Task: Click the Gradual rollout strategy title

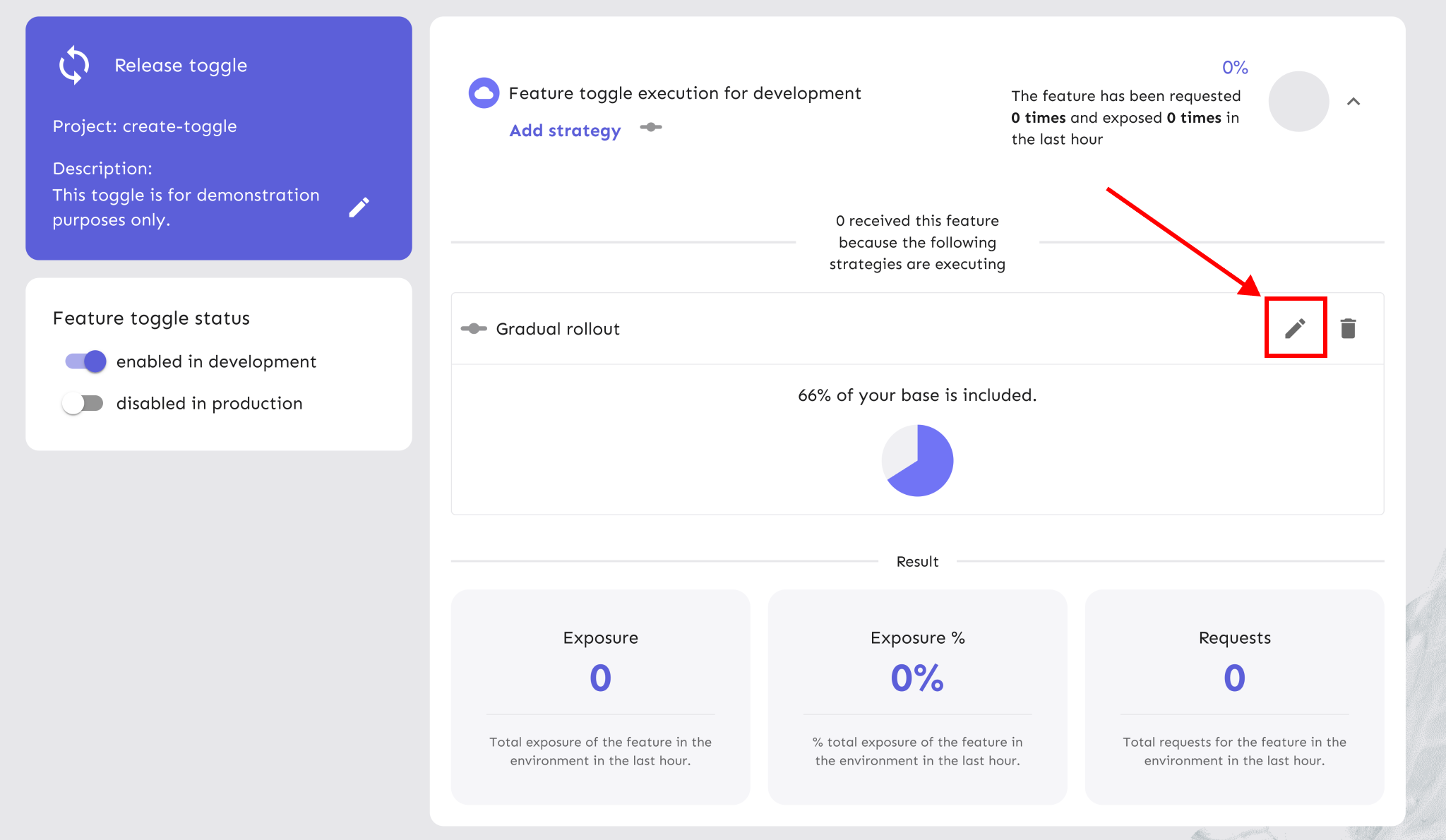Action: [x=557, y=329]
